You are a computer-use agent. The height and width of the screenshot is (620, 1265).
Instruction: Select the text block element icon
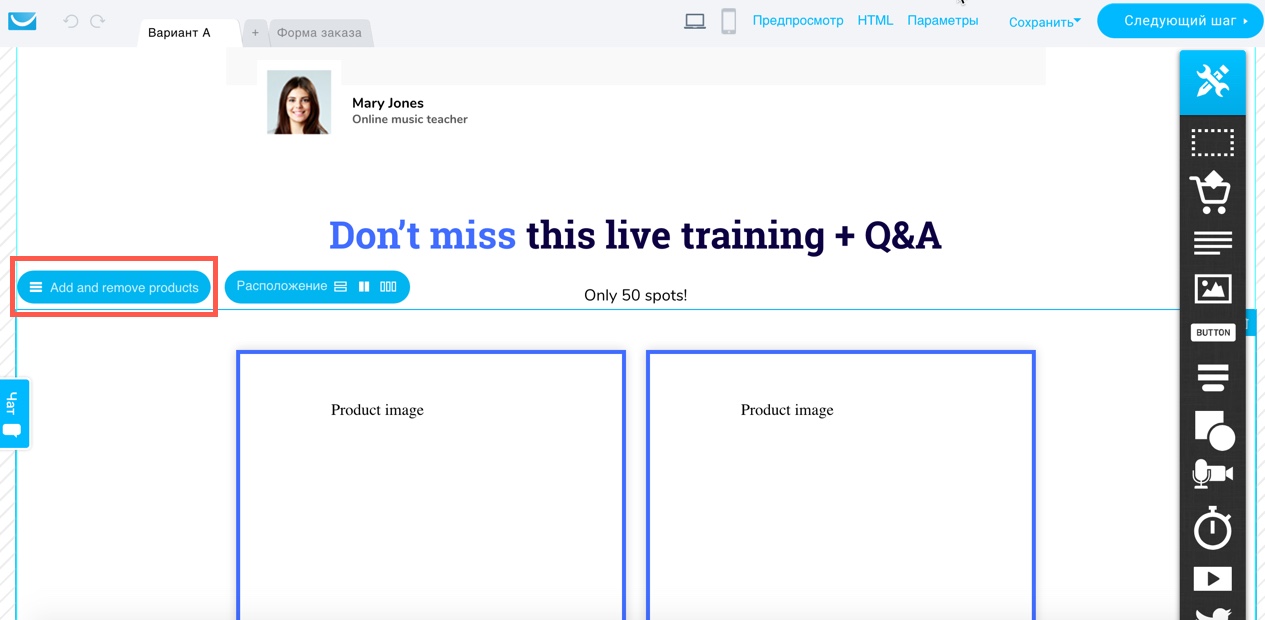point(1212,242)
